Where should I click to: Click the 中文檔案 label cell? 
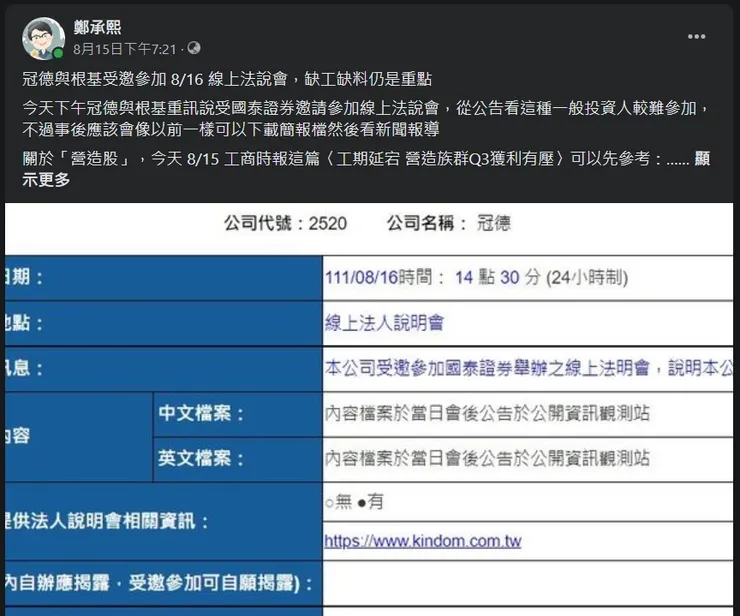[237, 414]
